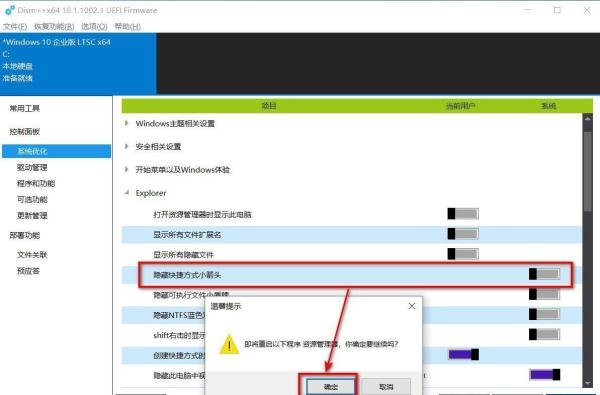
Task: Close the 温馨提示 dialog with X
Action: (x=412, y=306)
